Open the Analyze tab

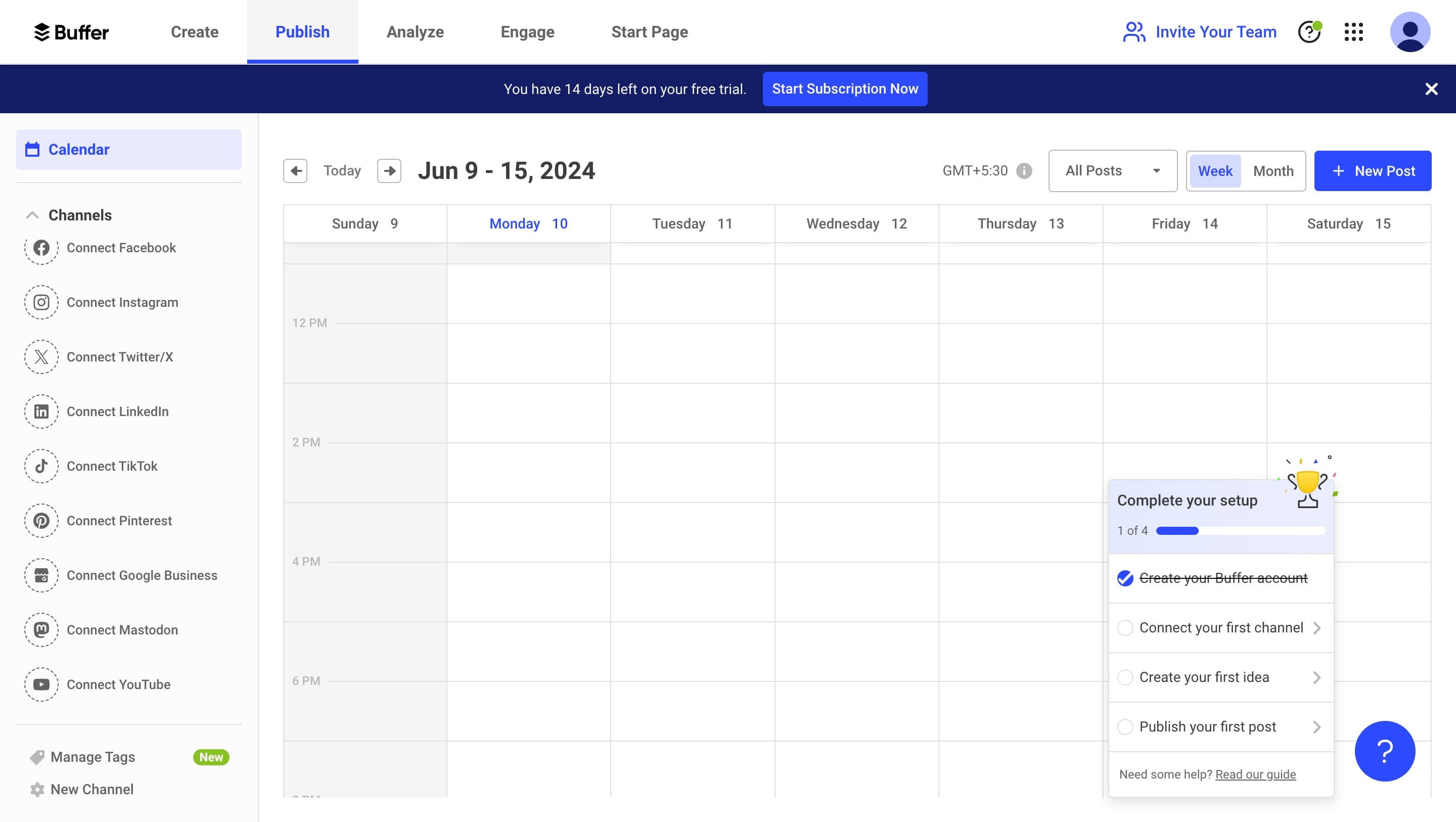coord(415,32)
